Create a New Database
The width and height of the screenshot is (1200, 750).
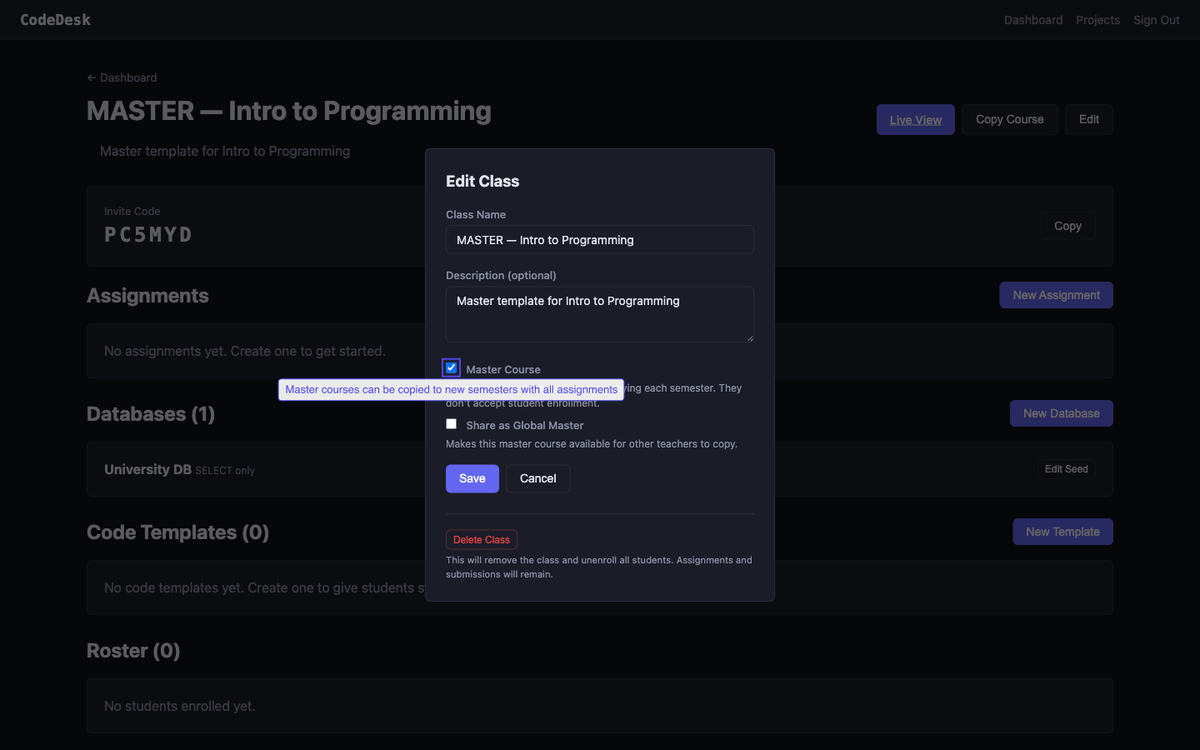(x=1061, y=413)
